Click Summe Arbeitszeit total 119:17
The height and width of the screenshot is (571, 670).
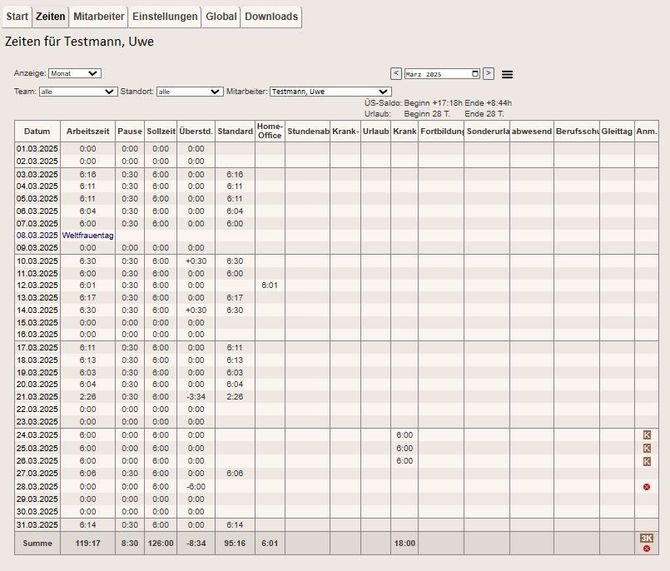(x=88, y=543)
